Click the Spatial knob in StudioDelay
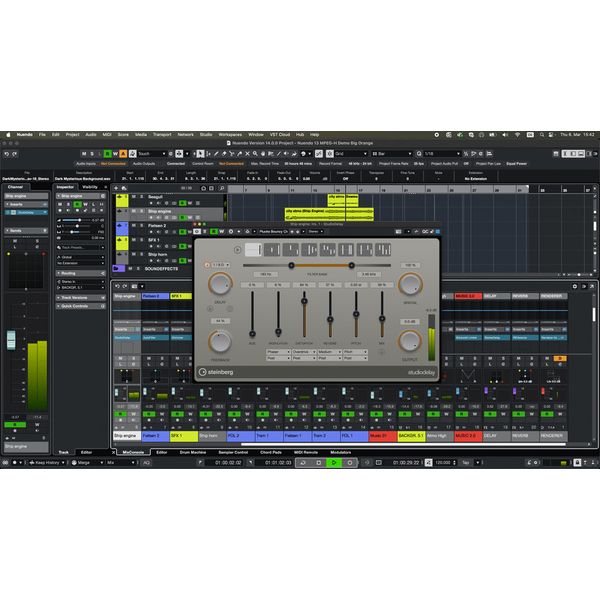 click(410, 285)
